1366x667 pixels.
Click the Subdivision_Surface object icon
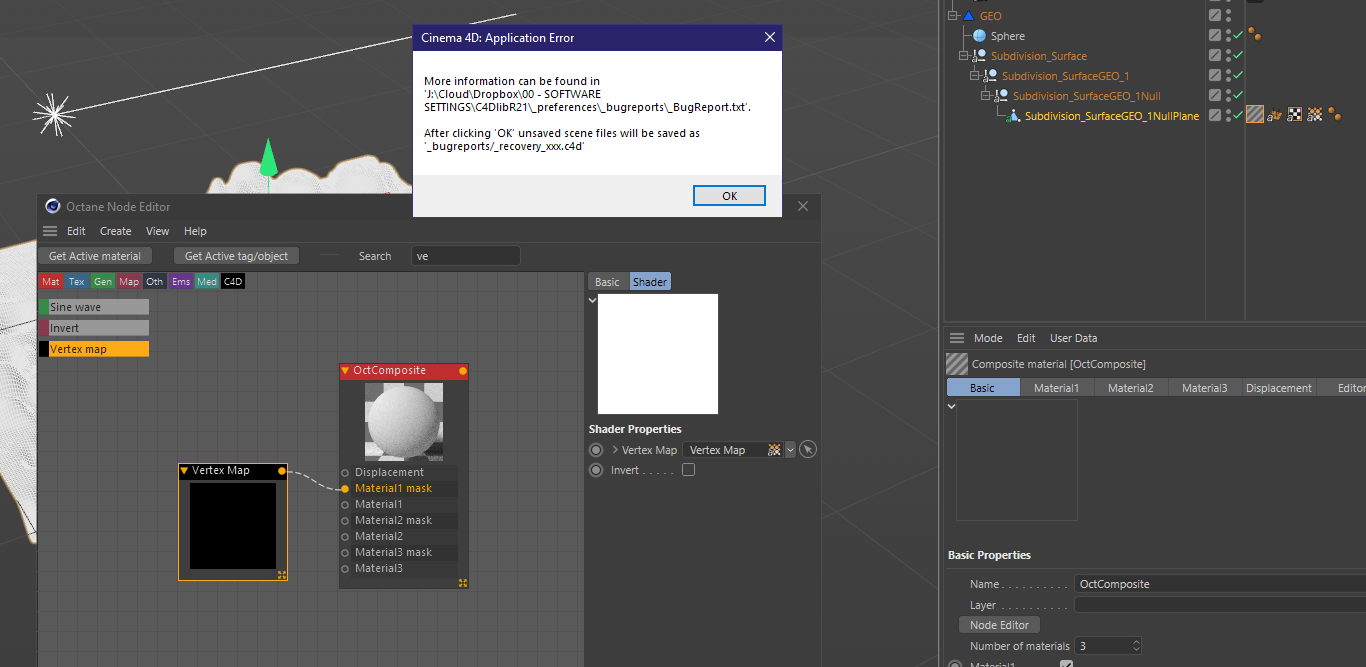click(x=980, y=56)
